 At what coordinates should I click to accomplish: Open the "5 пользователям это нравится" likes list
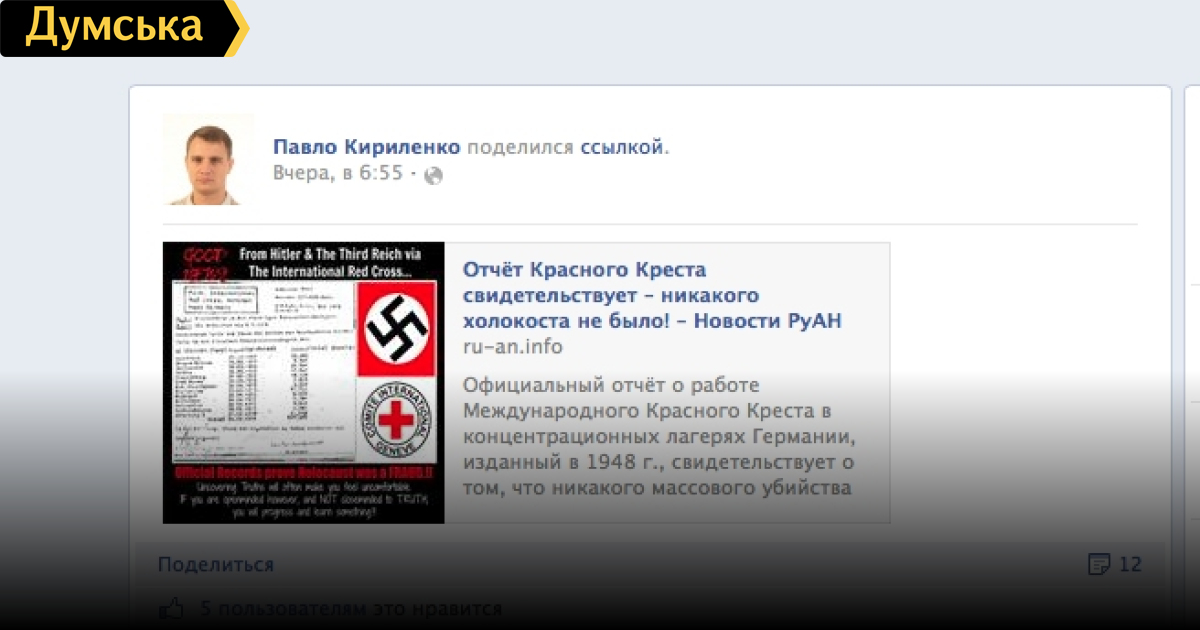[350, 608]
